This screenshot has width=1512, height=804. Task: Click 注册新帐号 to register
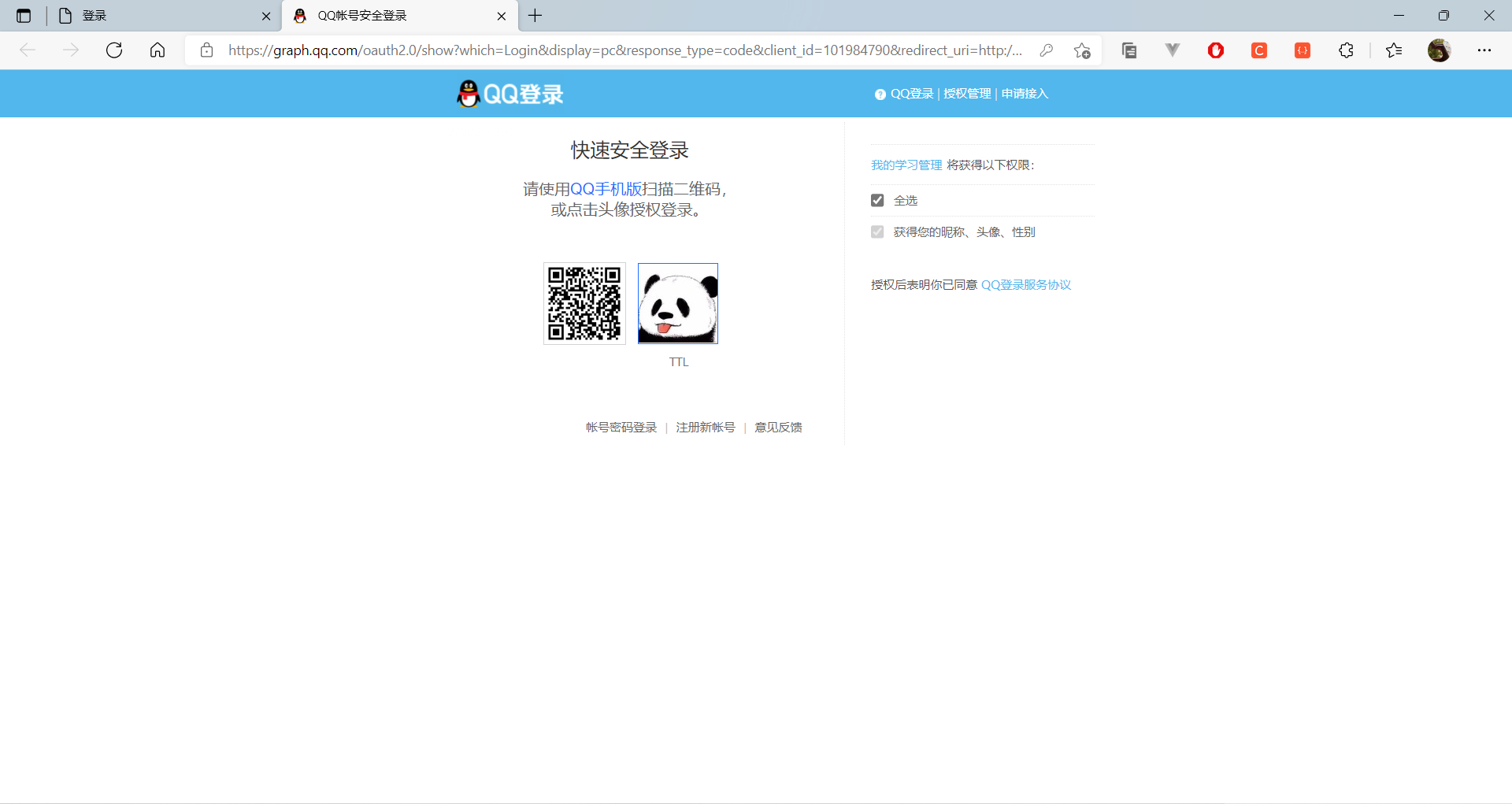[x=706, y=427]
